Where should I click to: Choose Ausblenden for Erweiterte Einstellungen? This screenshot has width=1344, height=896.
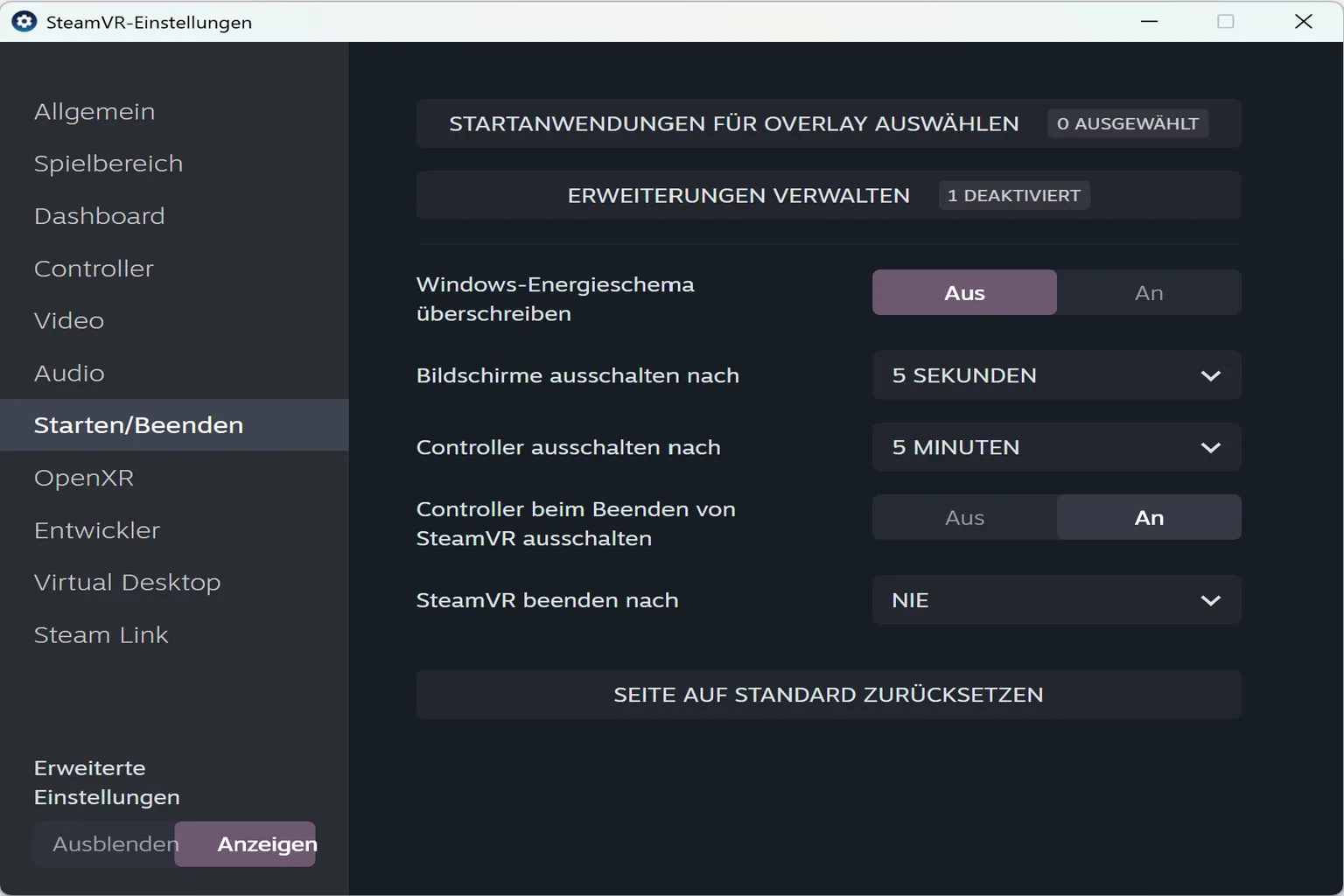tap(105, 844)
